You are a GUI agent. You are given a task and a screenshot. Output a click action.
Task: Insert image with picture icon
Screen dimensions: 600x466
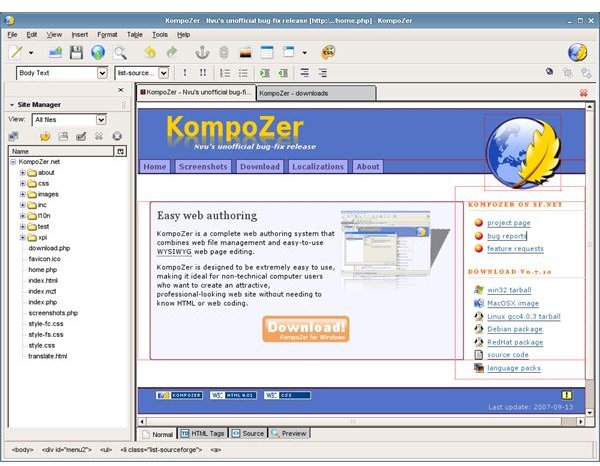(245, 53)
